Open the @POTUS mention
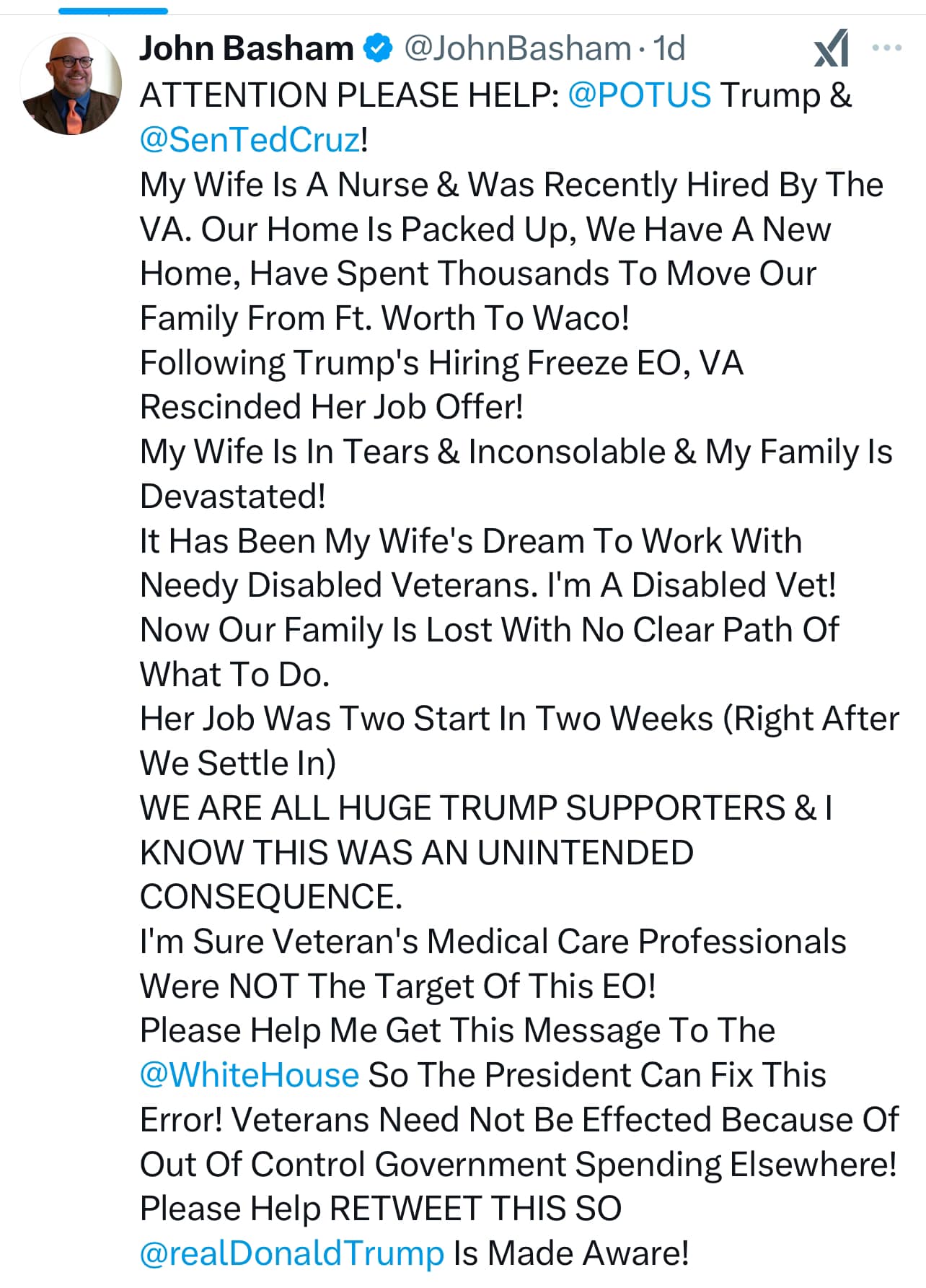The height and width of the screenshot is (1288, 926). click(640, 95)
